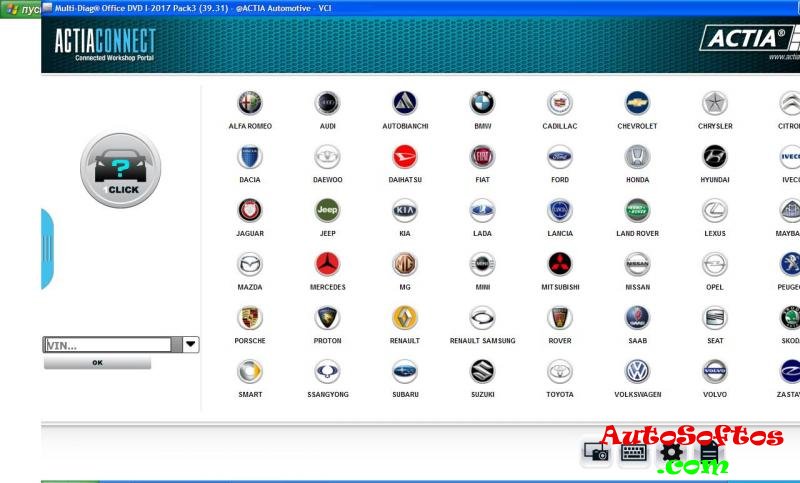Select the Honda brand icon
800x483 pixels.
click(x=637, y=157)
